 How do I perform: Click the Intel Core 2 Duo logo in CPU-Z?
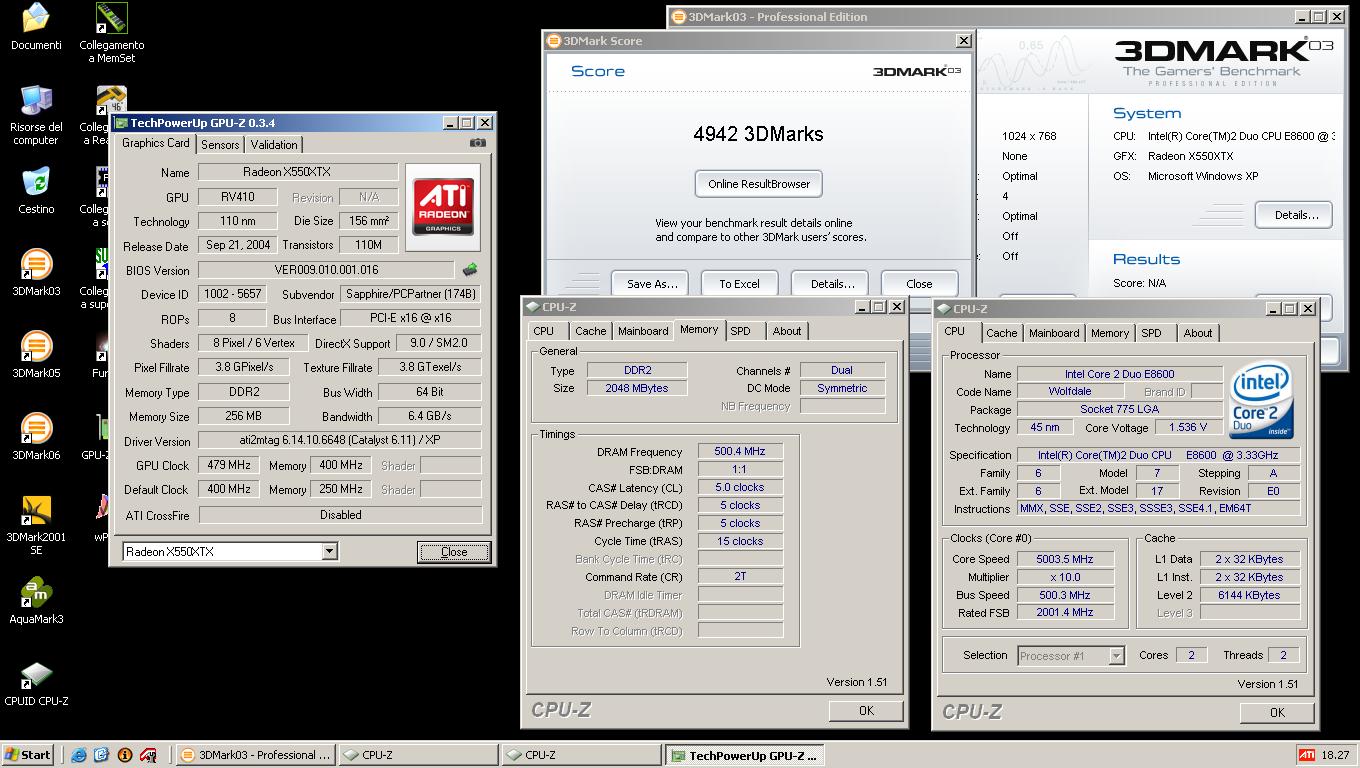[x=1262, y=400]
